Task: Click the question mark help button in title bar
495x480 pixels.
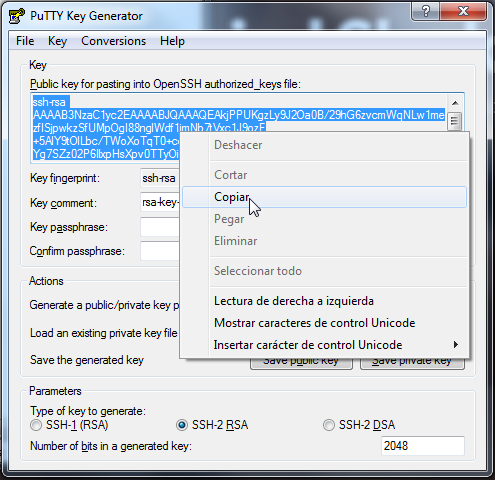Action: [426, 11]
